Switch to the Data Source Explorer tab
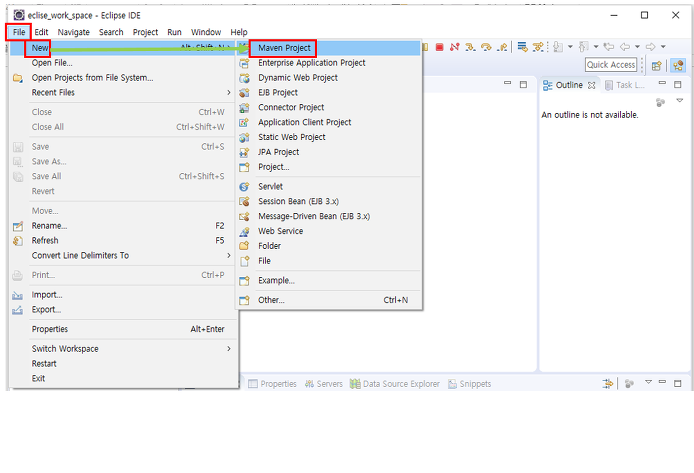 tap(395, 384)
